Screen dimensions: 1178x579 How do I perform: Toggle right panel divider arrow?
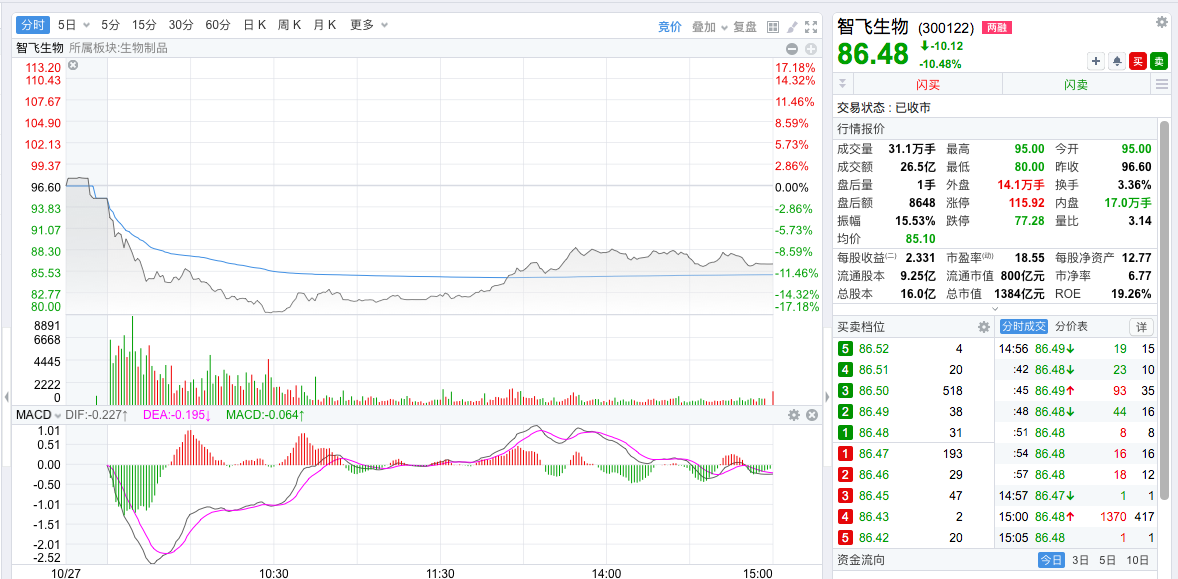pos(826,397)
